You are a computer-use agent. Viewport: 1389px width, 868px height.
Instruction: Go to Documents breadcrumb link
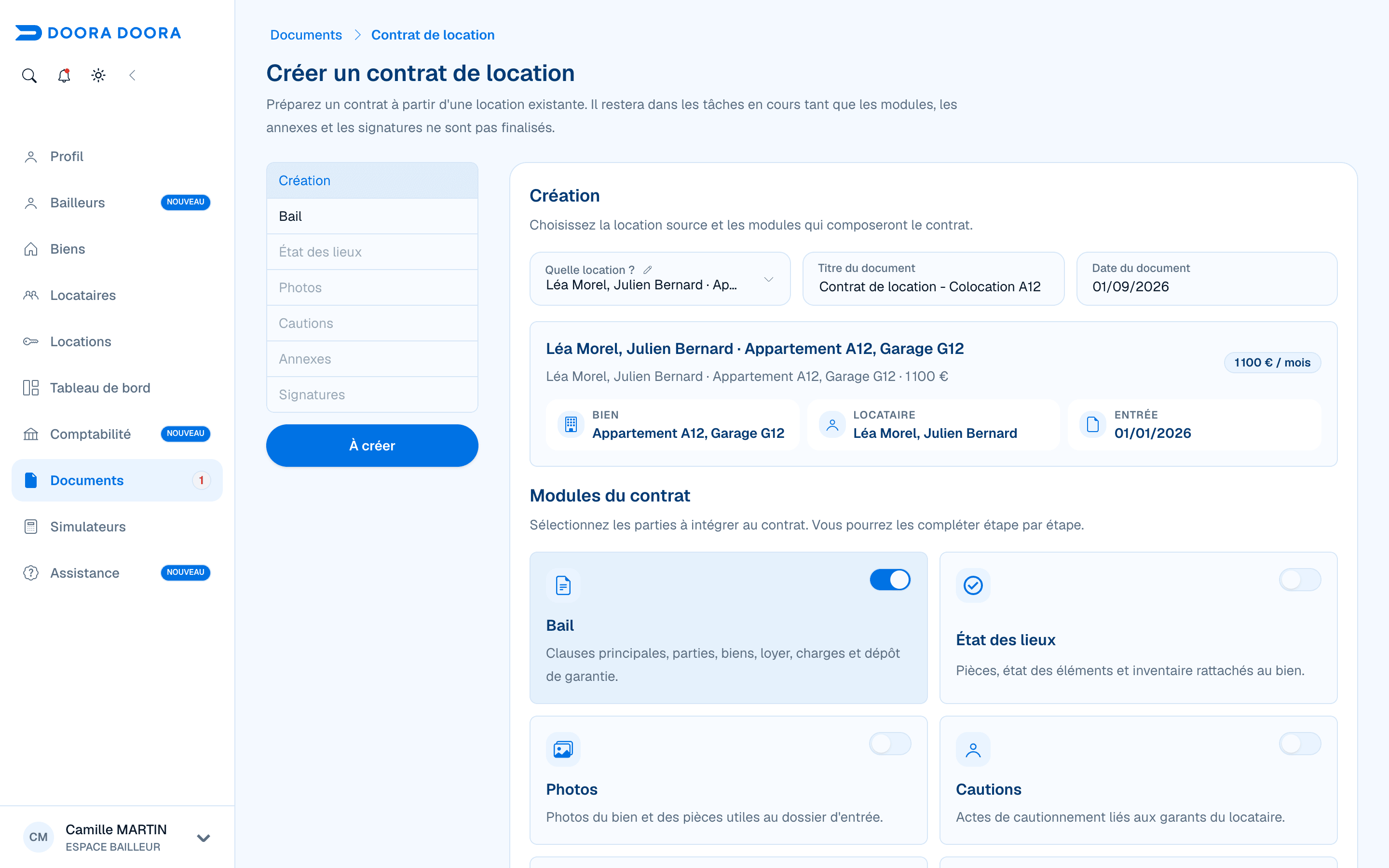pyautogui.click(x=306, y=35)
